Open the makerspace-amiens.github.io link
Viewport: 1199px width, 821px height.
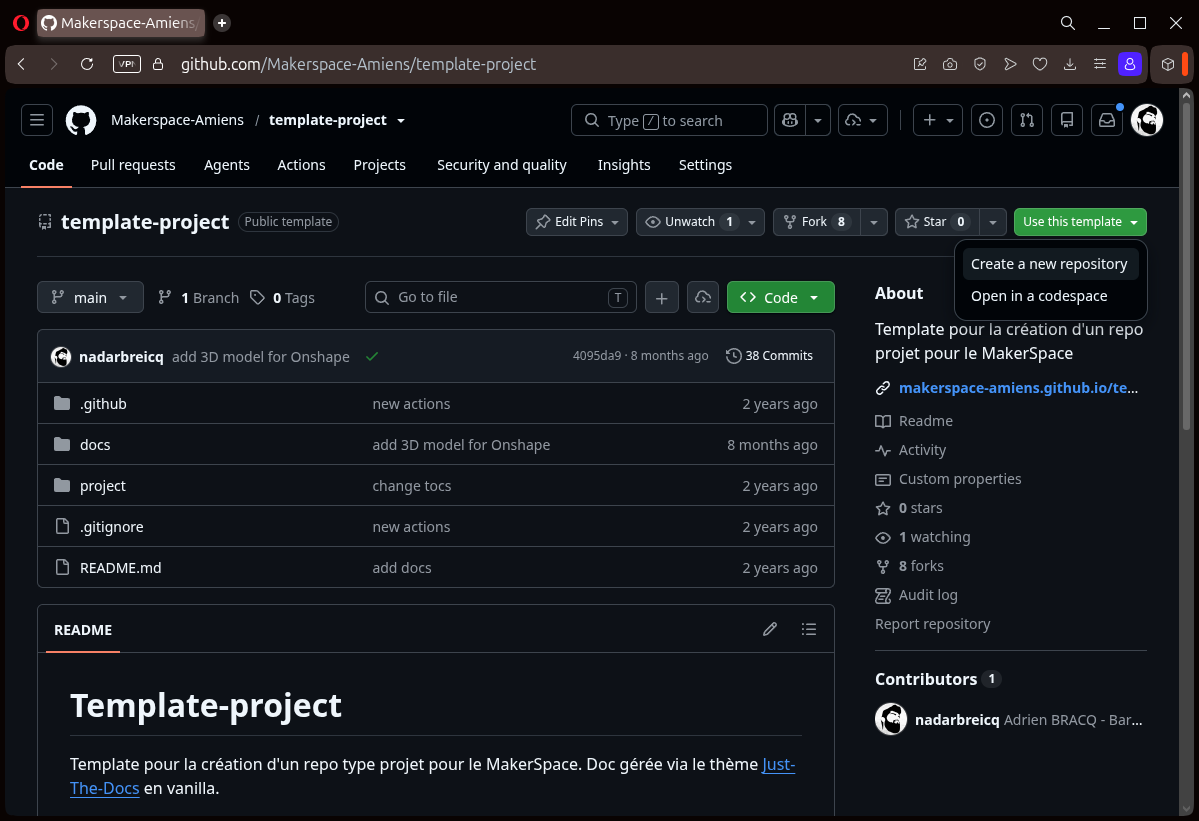tap(1018, 388)
